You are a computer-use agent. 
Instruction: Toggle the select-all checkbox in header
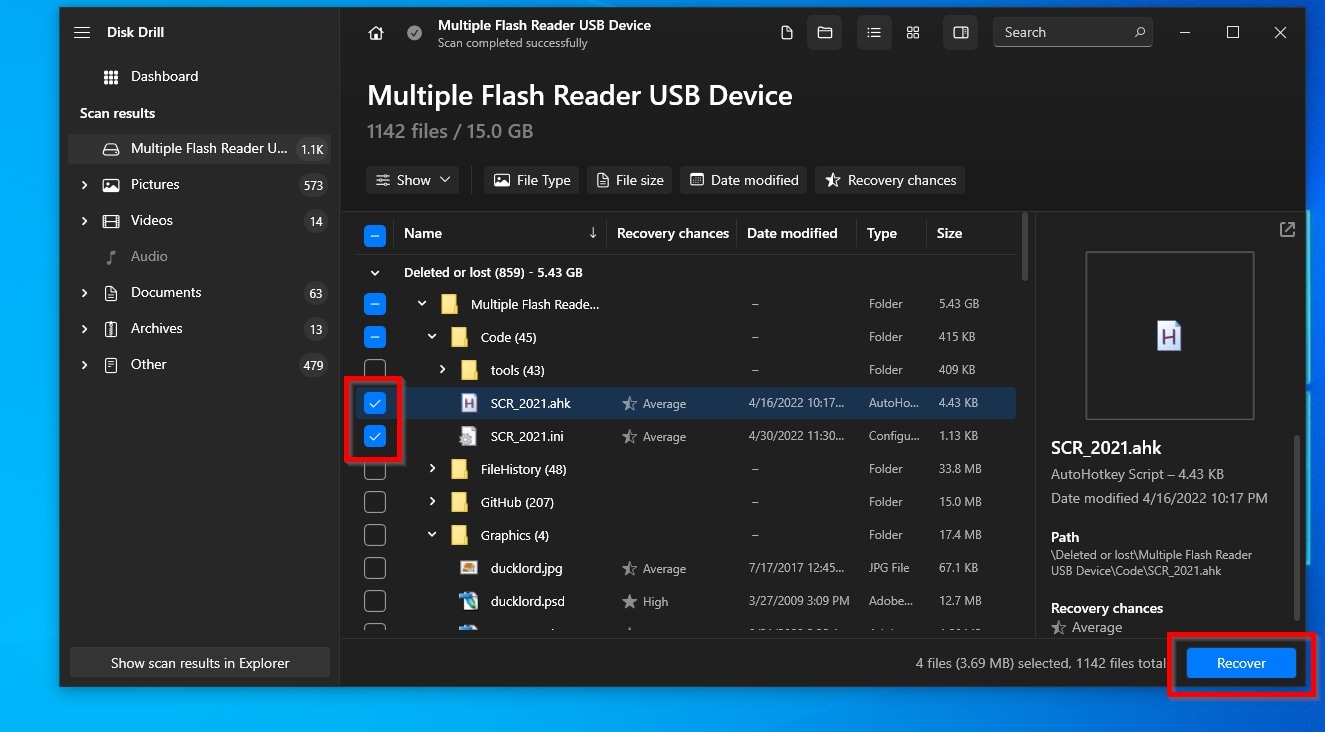pyautogui.click(x=374, y=237)
